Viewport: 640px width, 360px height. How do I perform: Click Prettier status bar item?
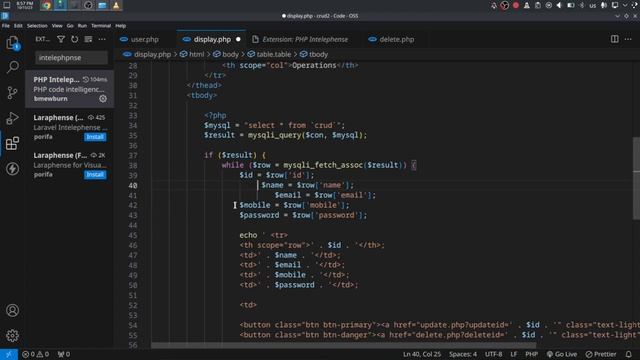coord(601,354)
